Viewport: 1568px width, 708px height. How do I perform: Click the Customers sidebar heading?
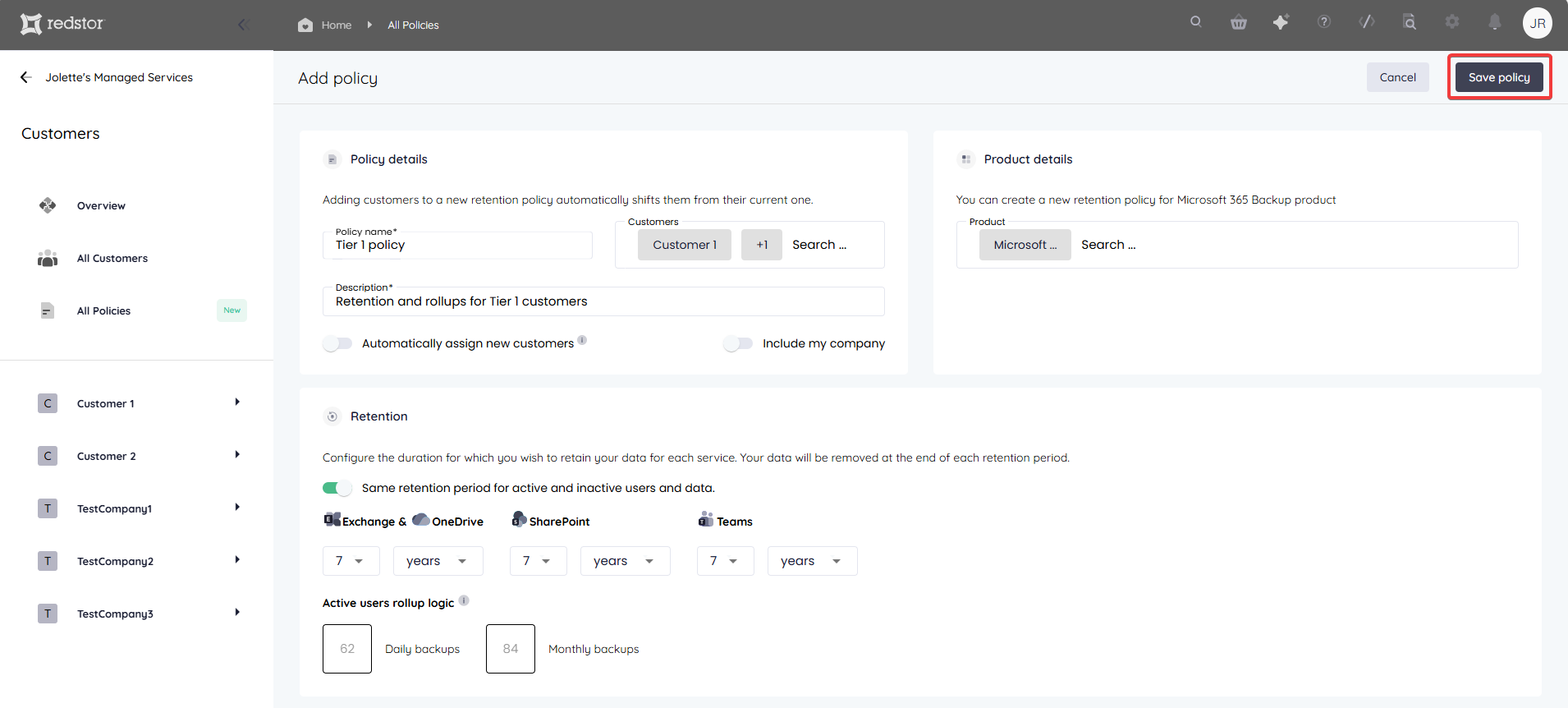(61, 134)
